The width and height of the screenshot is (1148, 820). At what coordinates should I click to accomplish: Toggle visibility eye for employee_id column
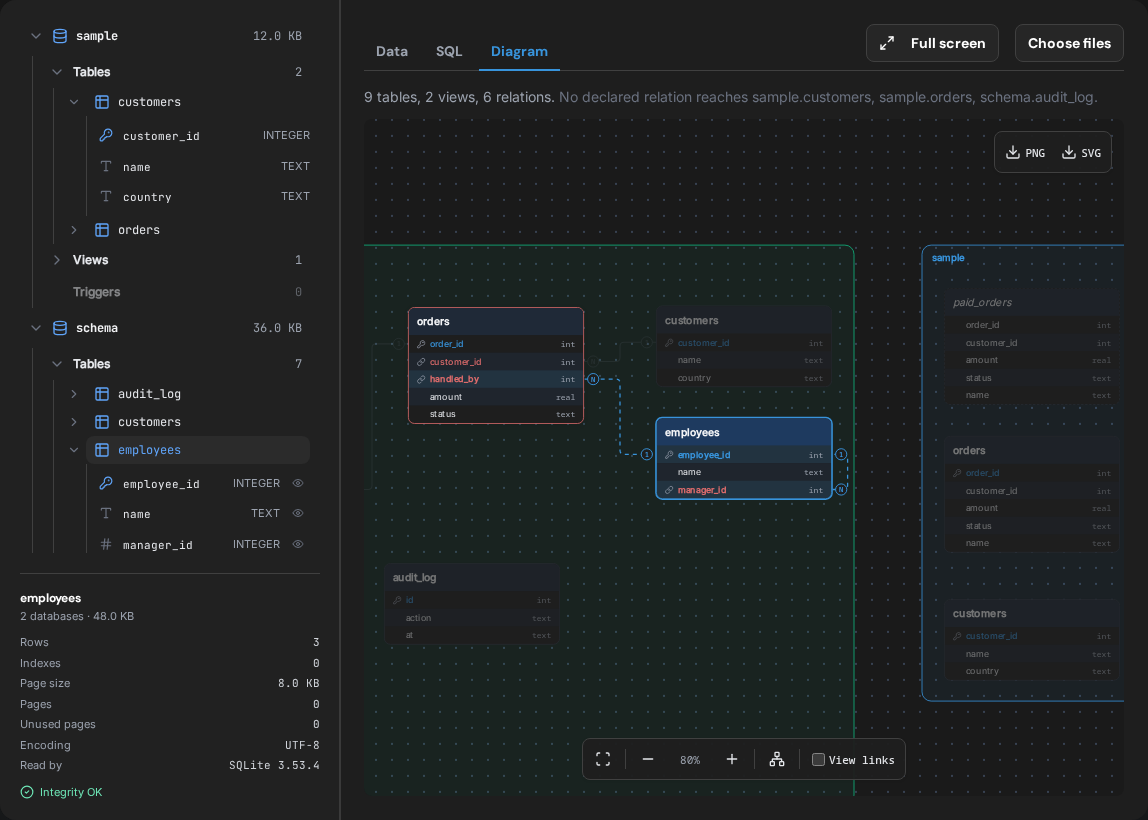(298, 483)
